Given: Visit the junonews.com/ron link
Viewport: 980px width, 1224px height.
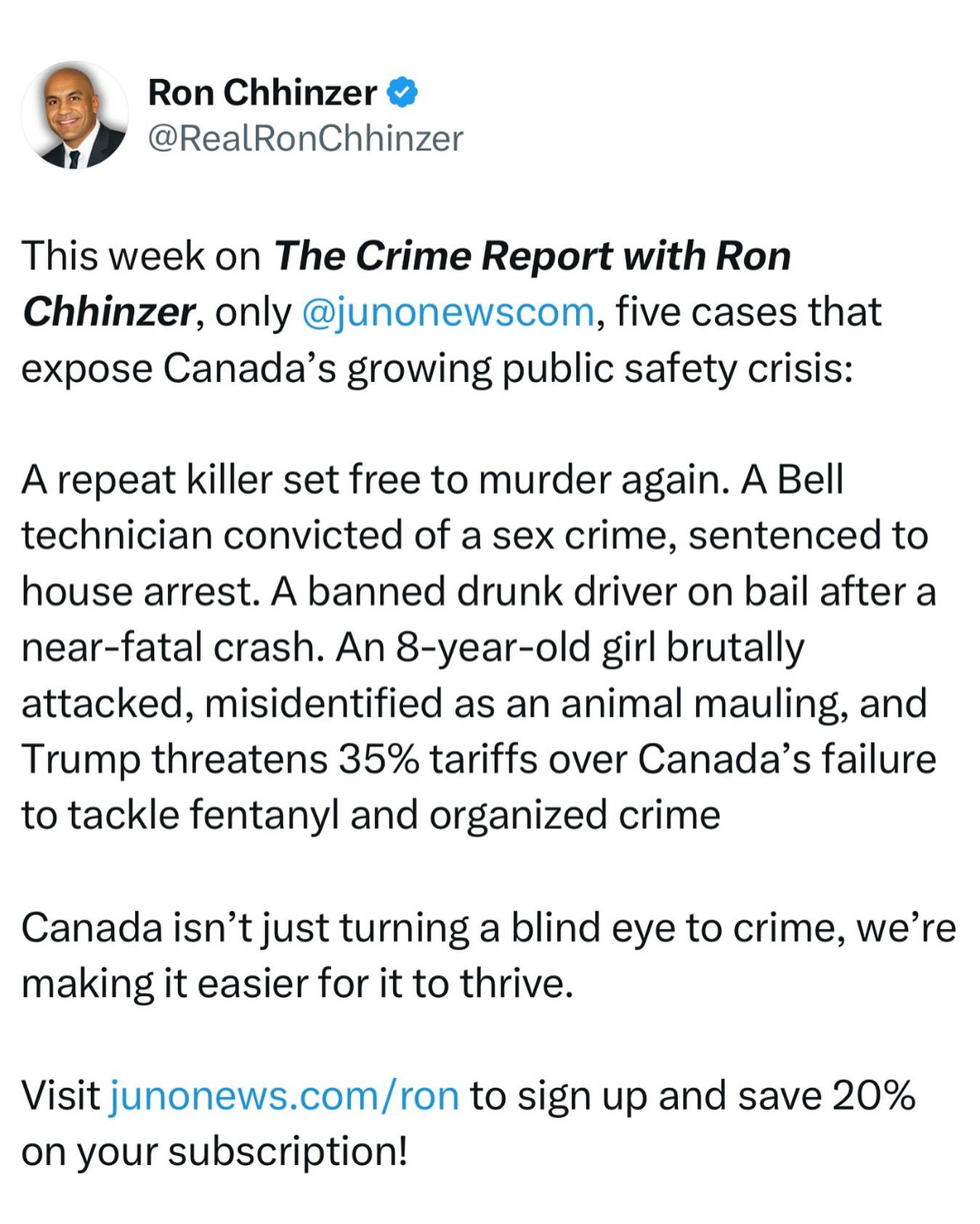Looking at the screenshot, I should click(284, 1095).
